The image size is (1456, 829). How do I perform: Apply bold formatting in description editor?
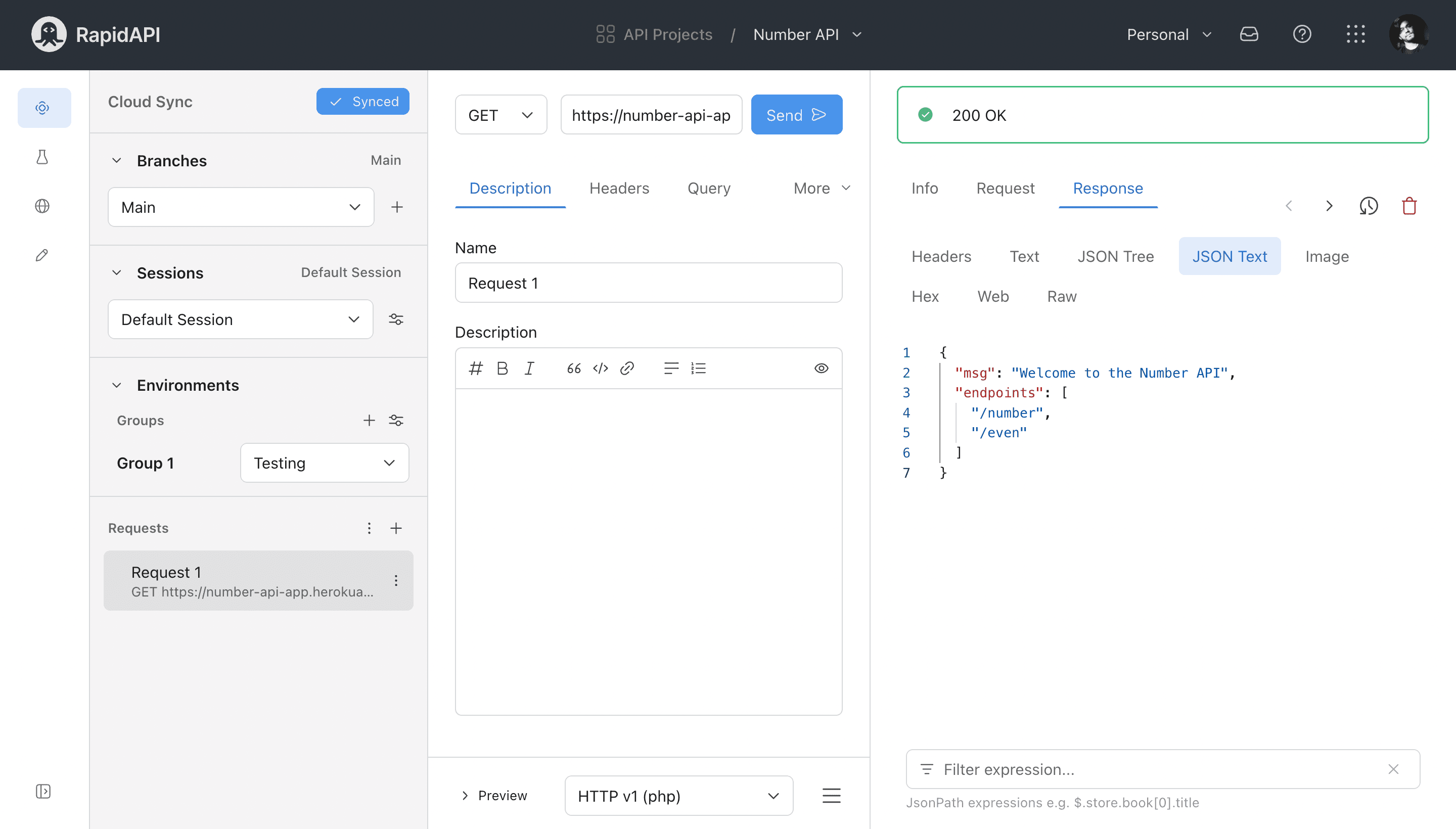502,369
